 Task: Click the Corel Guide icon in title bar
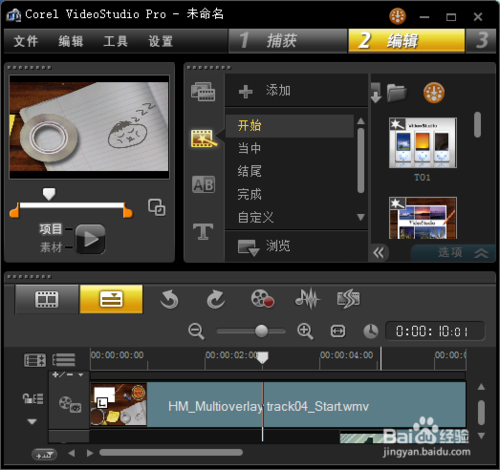click(x=397, y=16)
